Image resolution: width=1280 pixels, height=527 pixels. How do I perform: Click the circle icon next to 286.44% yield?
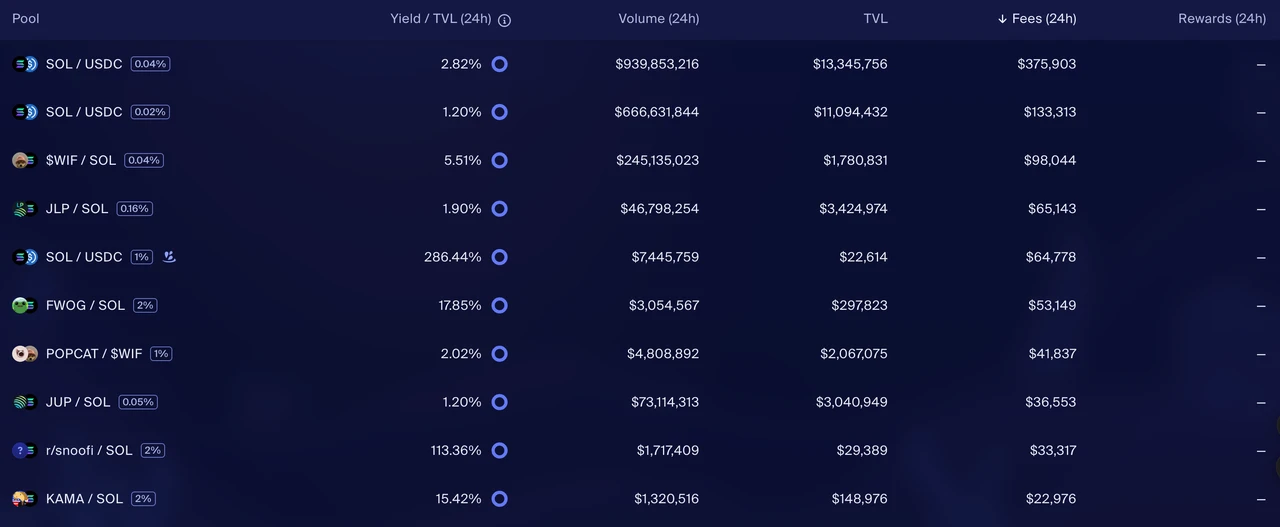[x=500, y=257]
